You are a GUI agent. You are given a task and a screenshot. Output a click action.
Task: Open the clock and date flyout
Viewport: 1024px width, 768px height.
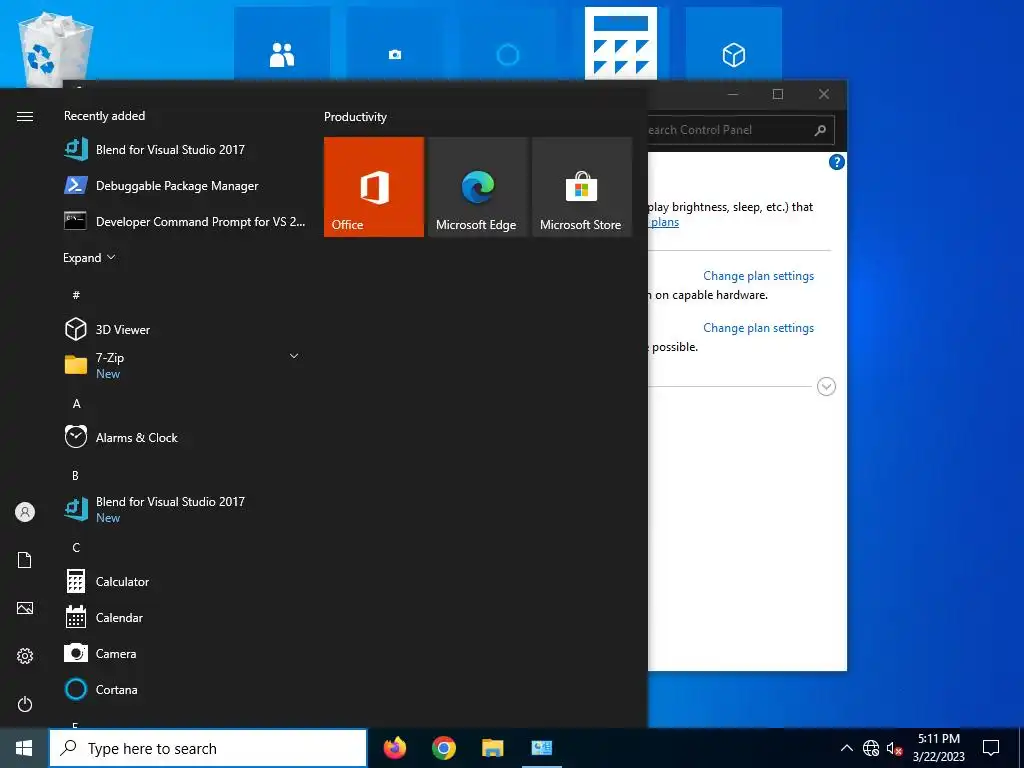coord(938,748)
